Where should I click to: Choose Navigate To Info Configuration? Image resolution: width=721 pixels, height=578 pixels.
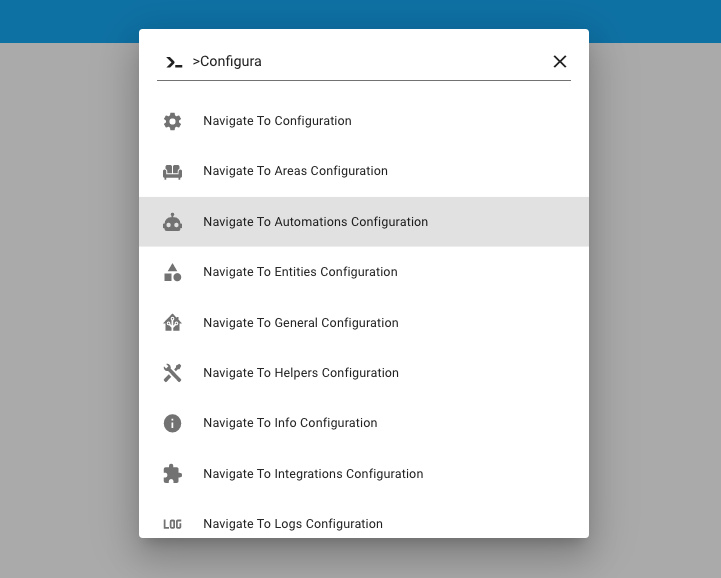coord(290,423)
